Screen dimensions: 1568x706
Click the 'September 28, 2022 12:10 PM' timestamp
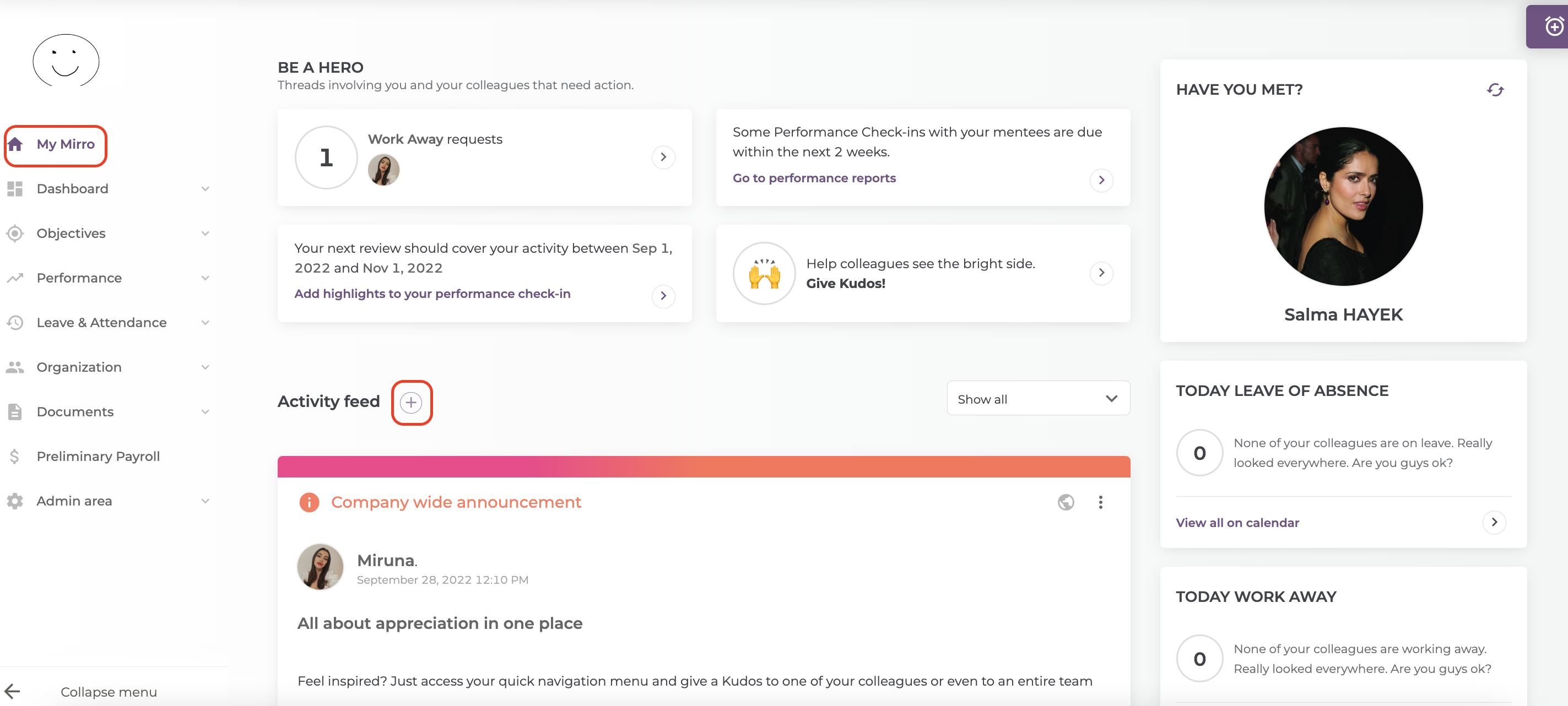tap(442, 580)
